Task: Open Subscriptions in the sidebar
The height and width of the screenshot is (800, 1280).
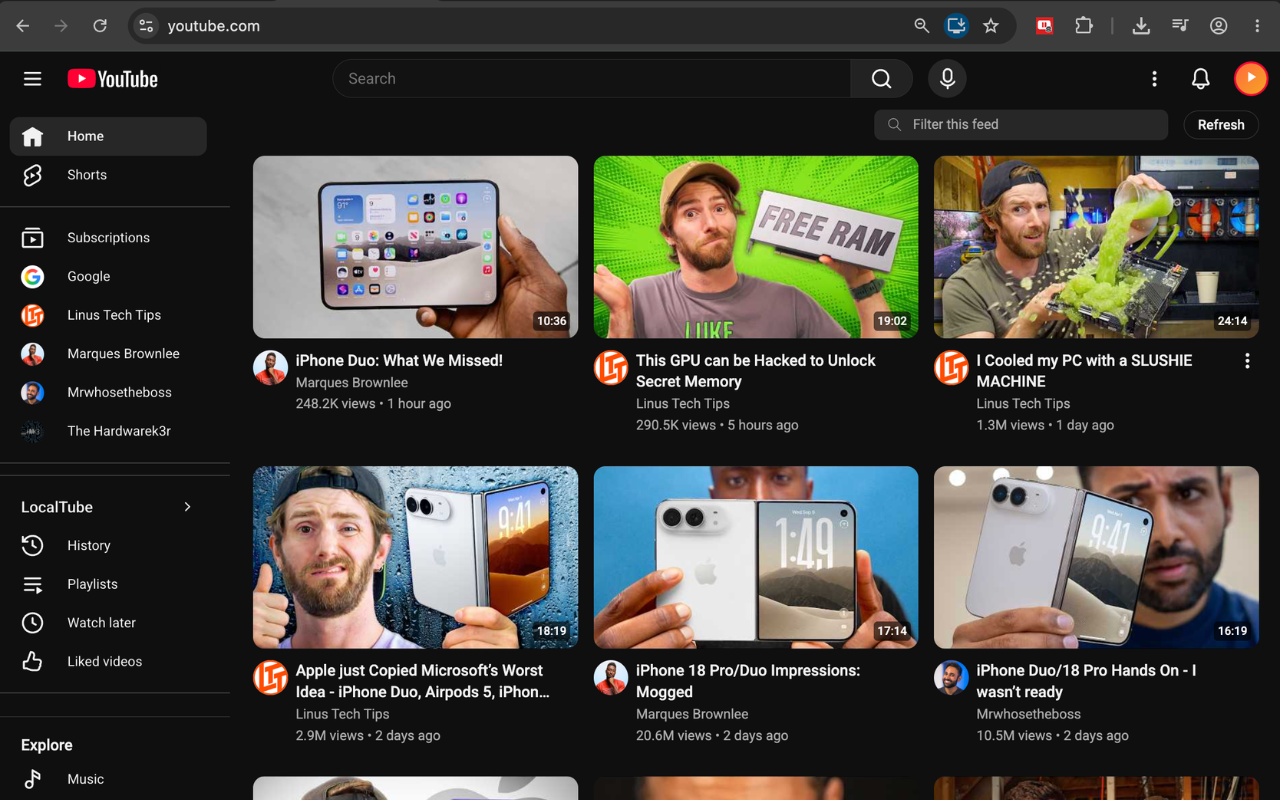Action: (108, 238)
